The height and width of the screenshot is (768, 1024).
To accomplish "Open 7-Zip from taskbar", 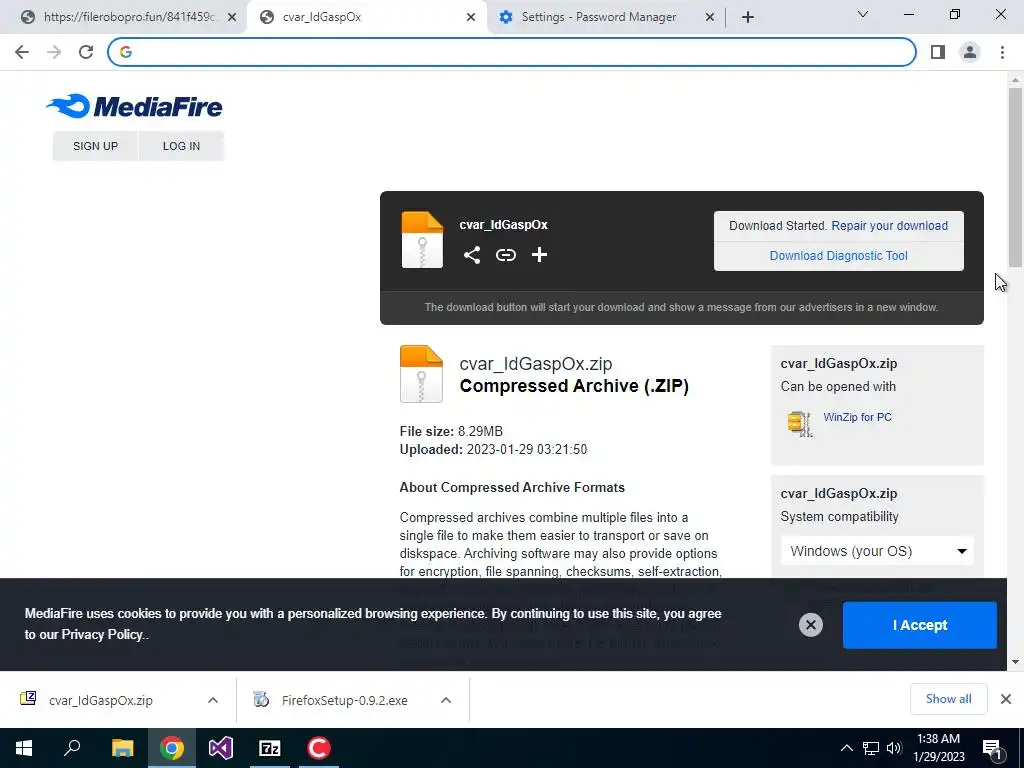I will click(270, 748).
